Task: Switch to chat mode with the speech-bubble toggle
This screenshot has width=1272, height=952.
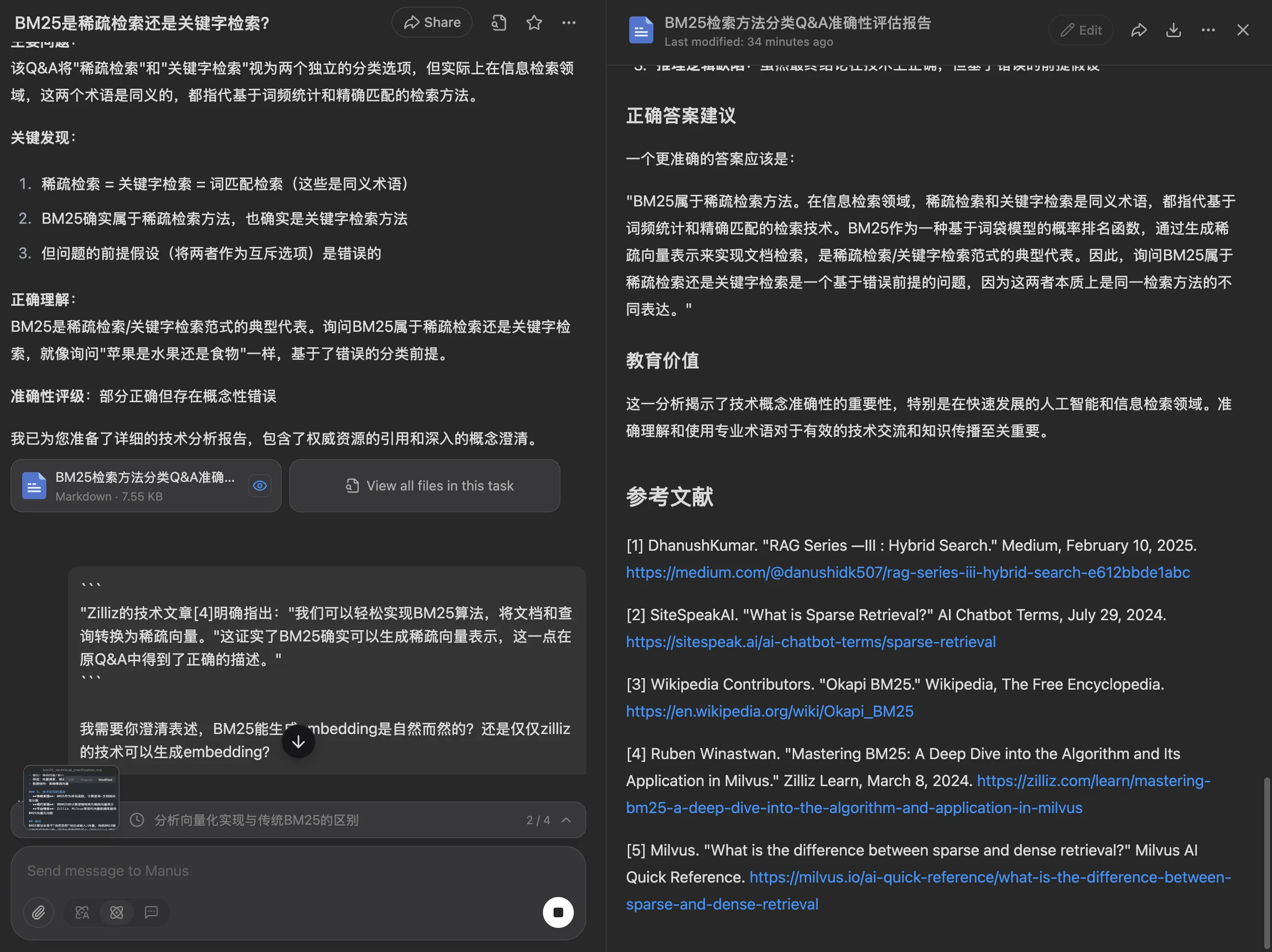Action: click(x=150, y=912)
